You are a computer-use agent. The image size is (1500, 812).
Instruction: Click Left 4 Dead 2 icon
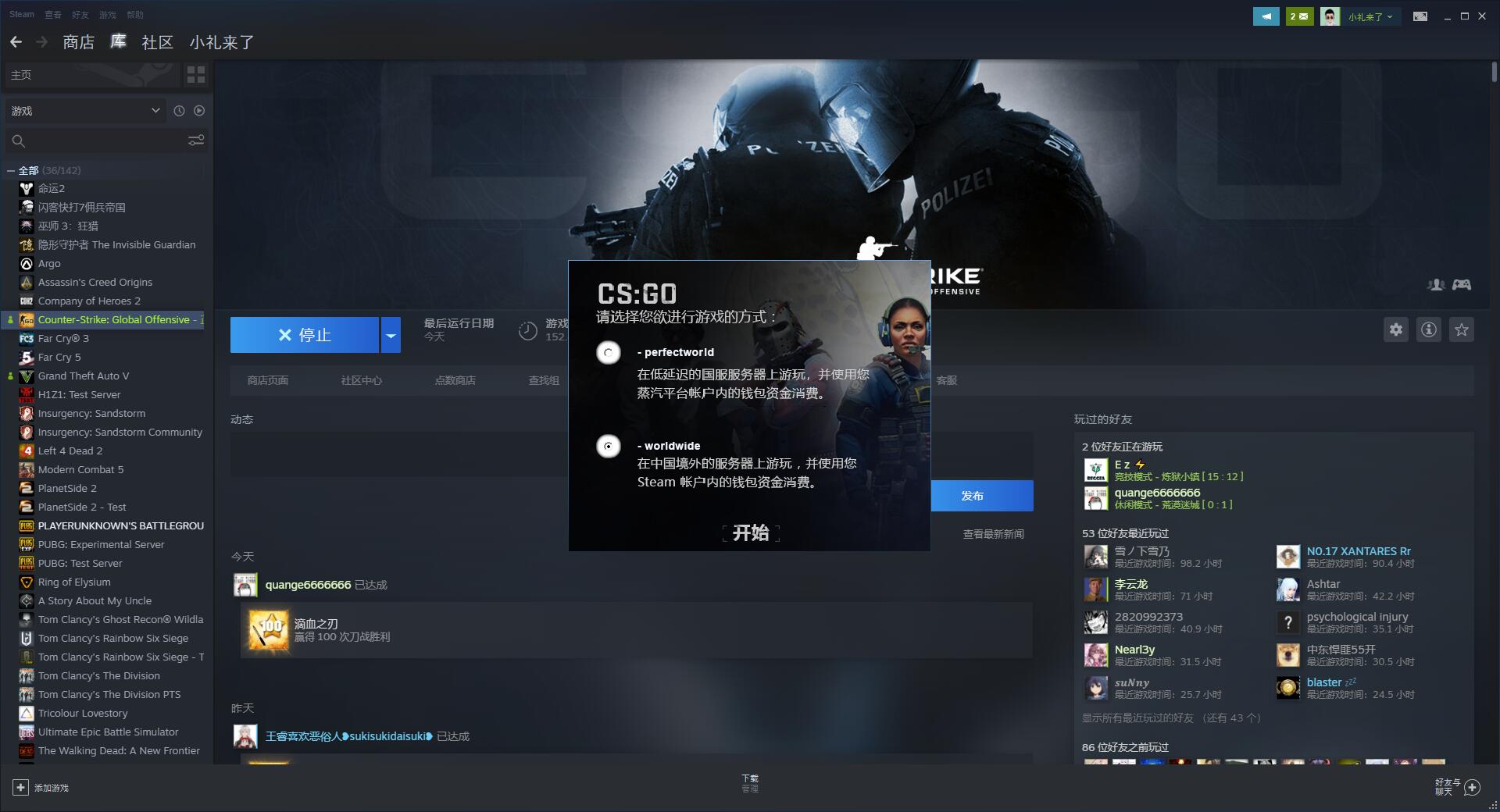pyautogui.click(x=26, y=451)
